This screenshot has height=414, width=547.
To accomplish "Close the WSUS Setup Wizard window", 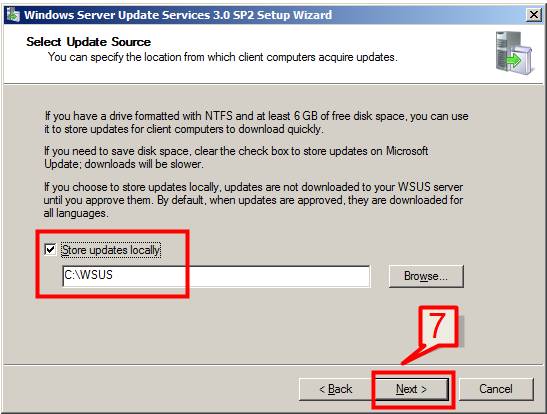I will [x=533, y=15].
